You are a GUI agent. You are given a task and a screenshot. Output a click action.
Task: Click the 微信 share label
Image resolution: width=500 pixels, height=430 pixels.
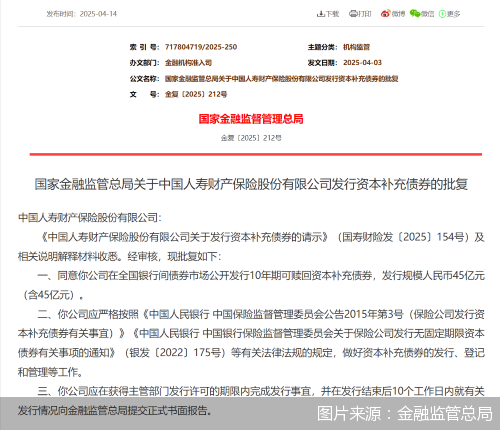428,14
